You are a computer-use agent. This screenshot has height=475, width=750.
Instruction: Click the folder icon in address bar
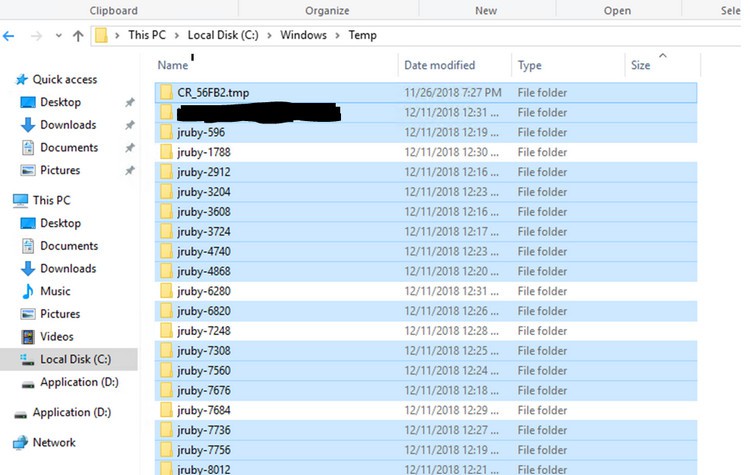pyautogui.click(x=101, y=35)
